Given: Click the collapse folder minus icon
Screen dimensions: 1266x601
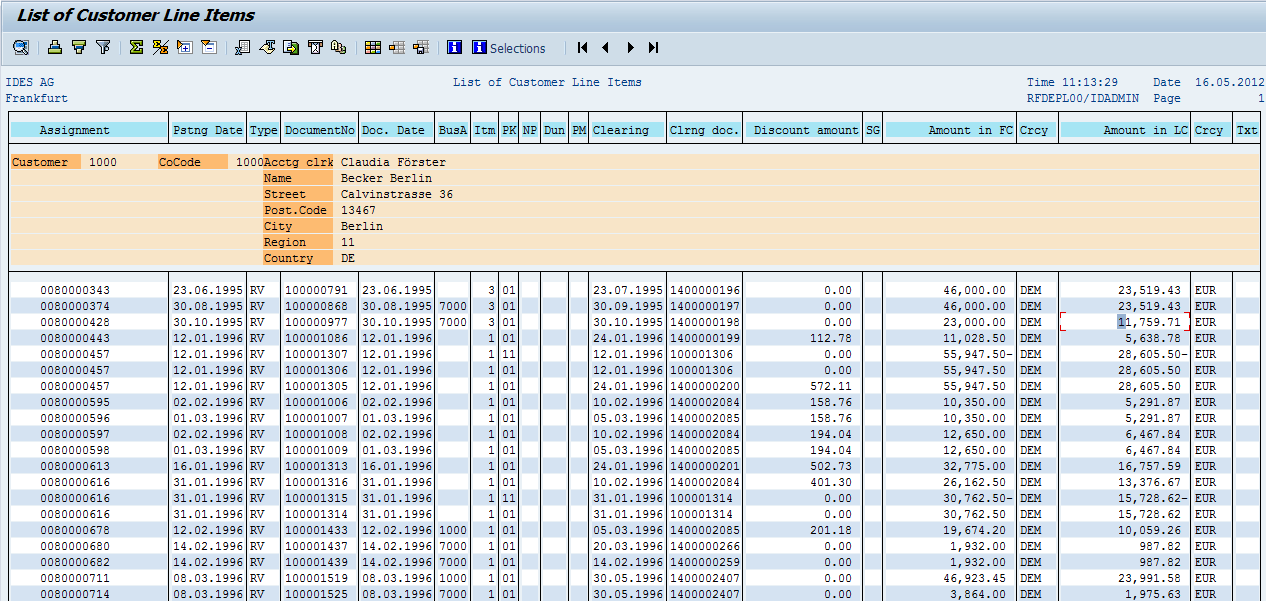Looking at the screenshot, I should [209, 47].
